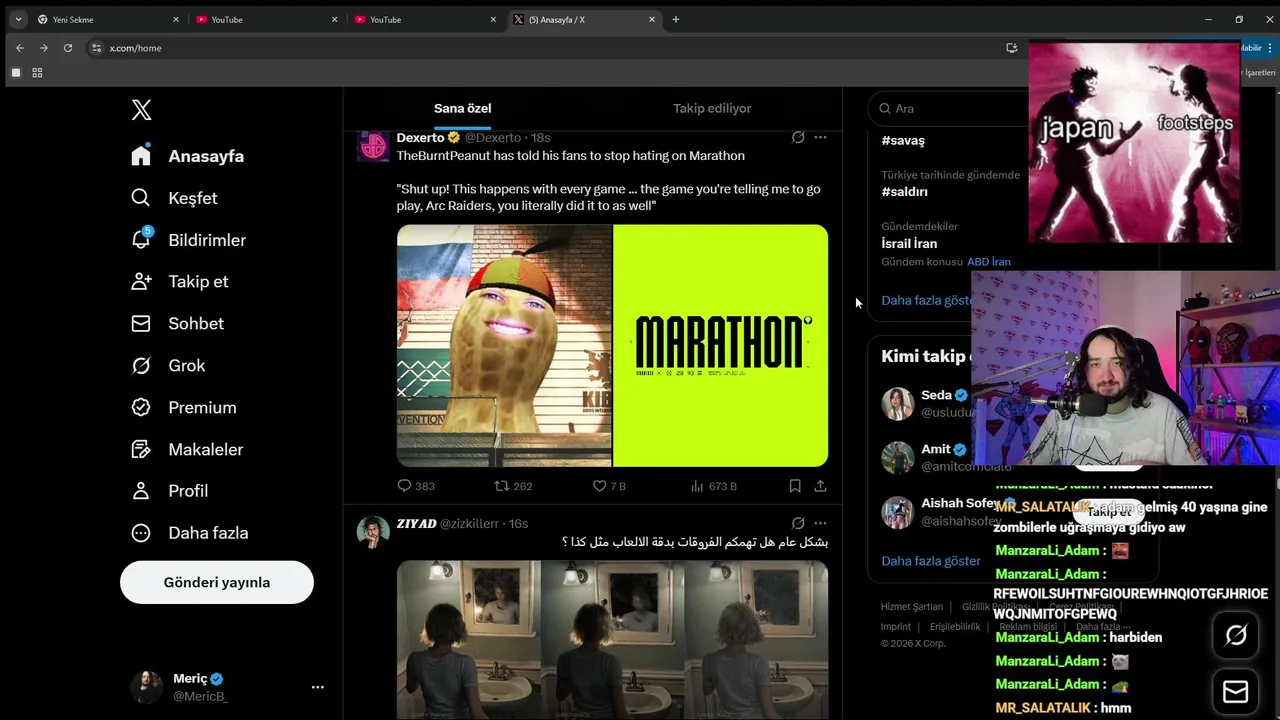
Task: Open Grok from sidebar
Action: tap(168, 366)
